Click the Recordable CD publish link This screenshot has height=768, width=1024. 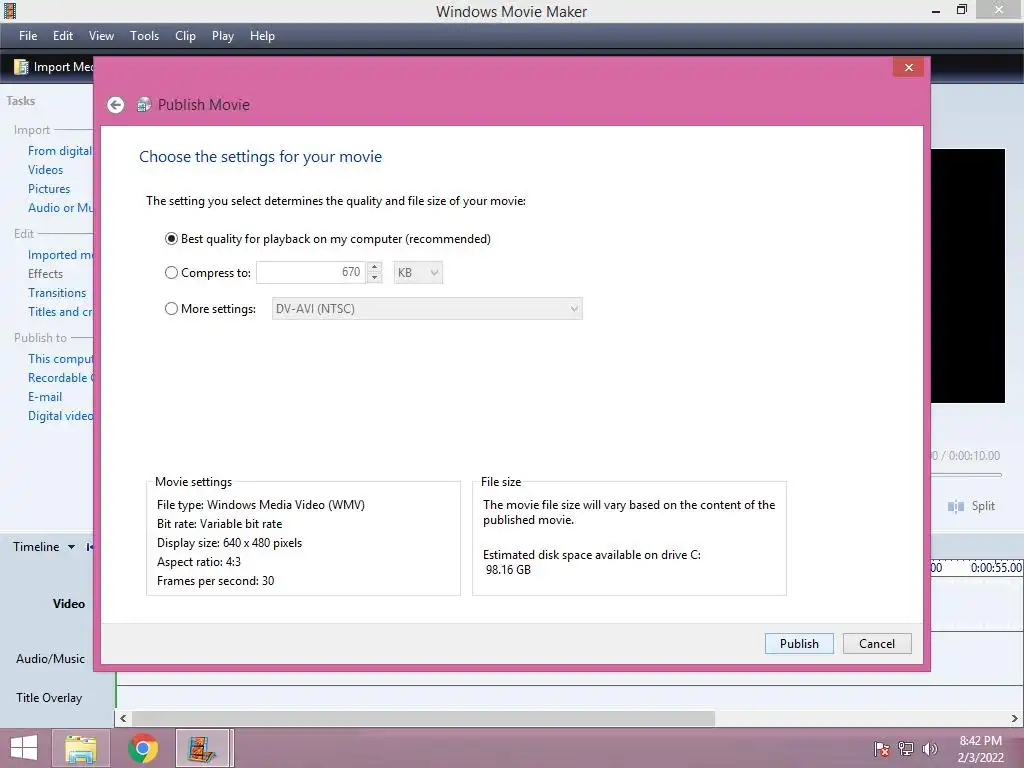tap(60, 377)
